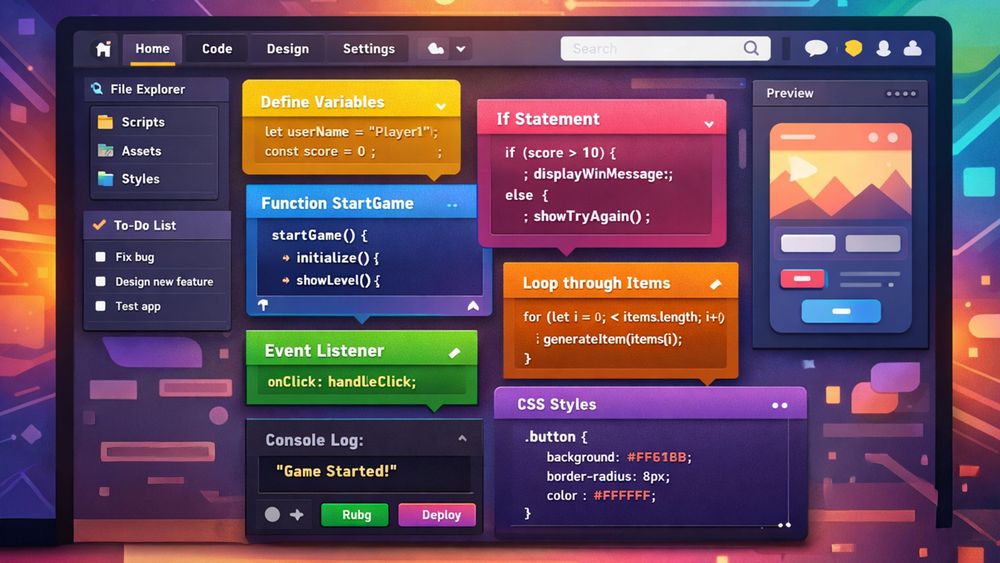Viewport: 1000px width, 563px height.
Task: Check the Fix bug checkbox
Action: (100, 257)
